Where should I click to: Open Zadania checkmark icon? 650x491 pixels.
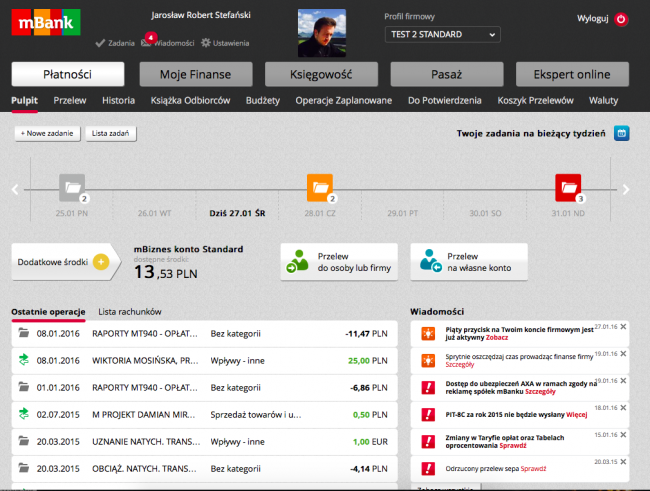(x=100, y=43)
